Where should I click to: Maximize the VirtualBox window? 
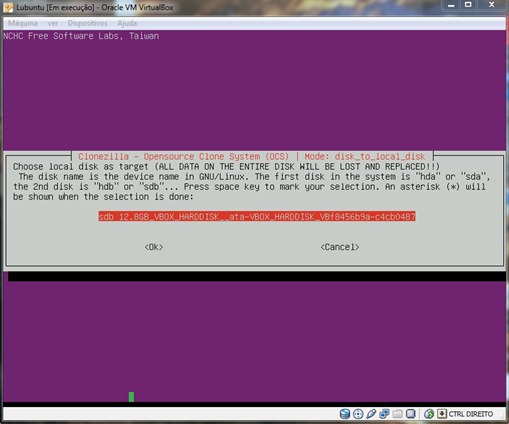468,5
